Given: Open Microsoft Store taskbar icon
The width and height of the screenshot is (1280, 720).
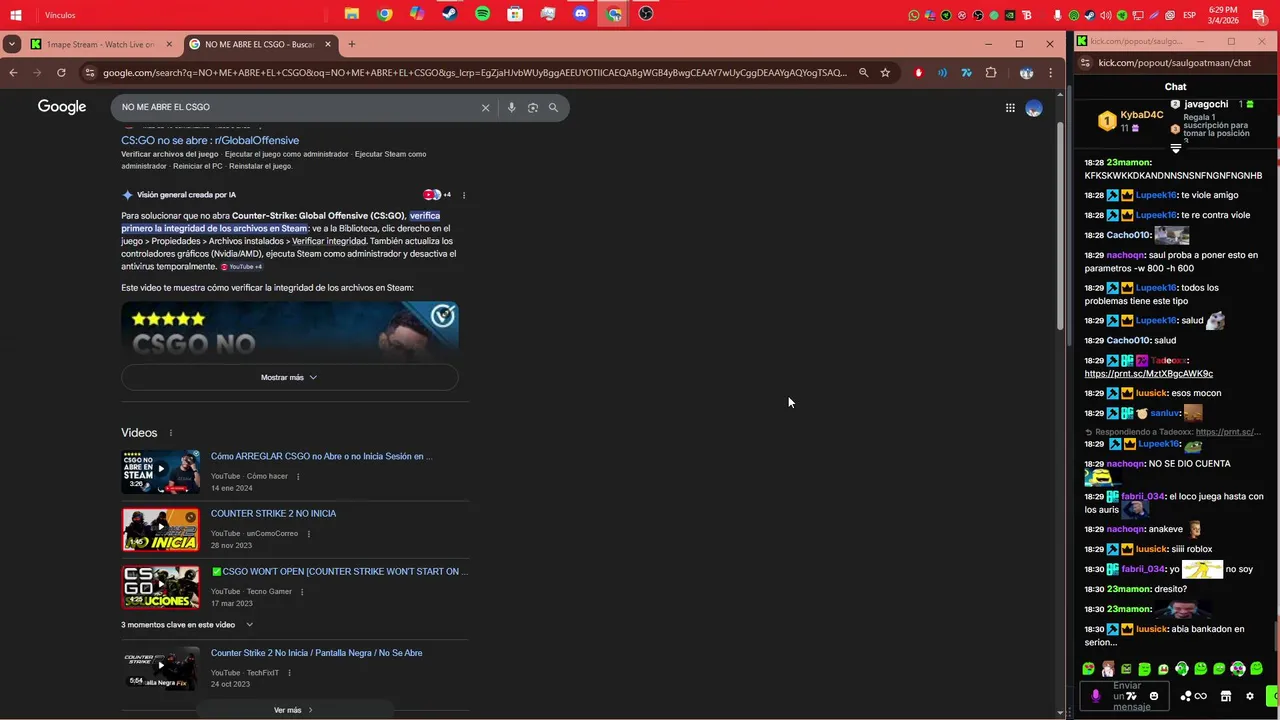Looking at the screenshot, I should [x=515, y=14].
